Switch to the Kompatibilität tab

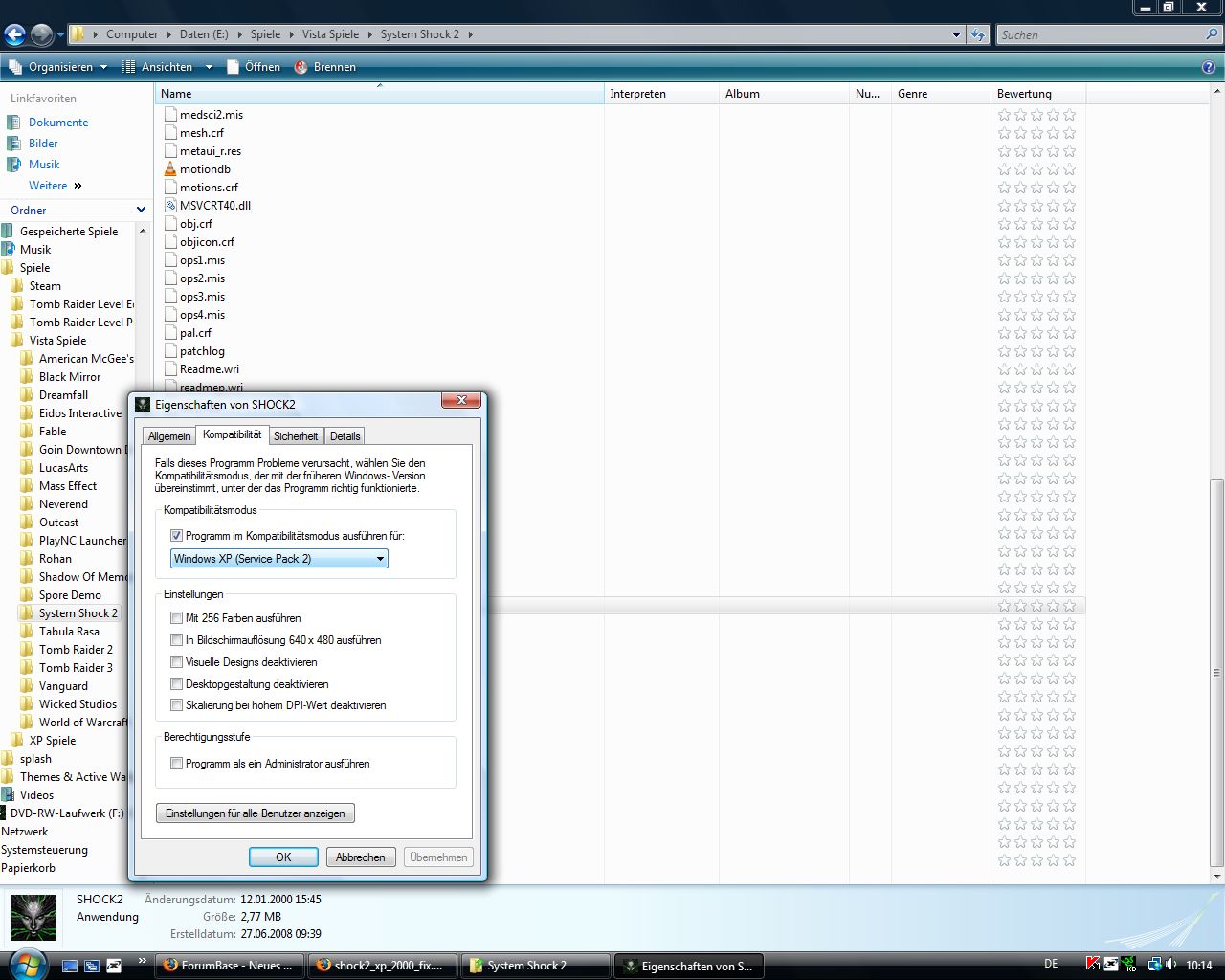[232, 434]
